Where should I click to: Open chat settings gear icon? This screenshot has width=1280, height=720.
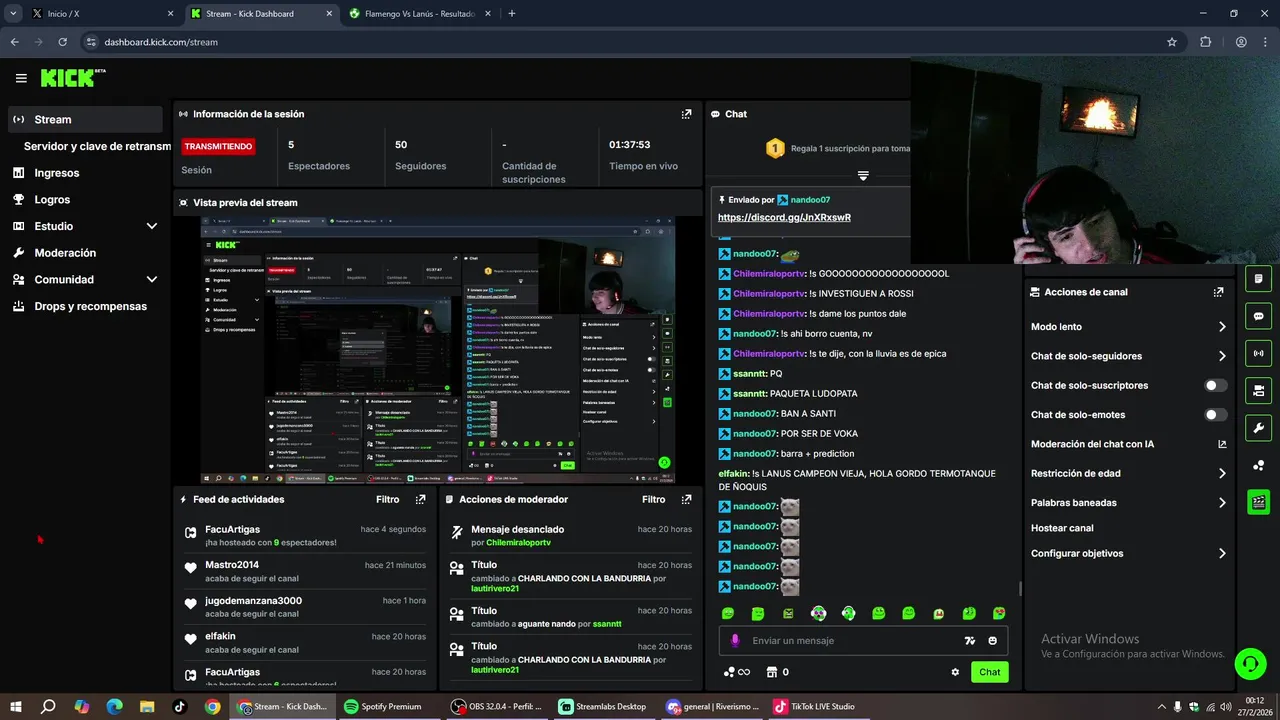click(955, 672)
